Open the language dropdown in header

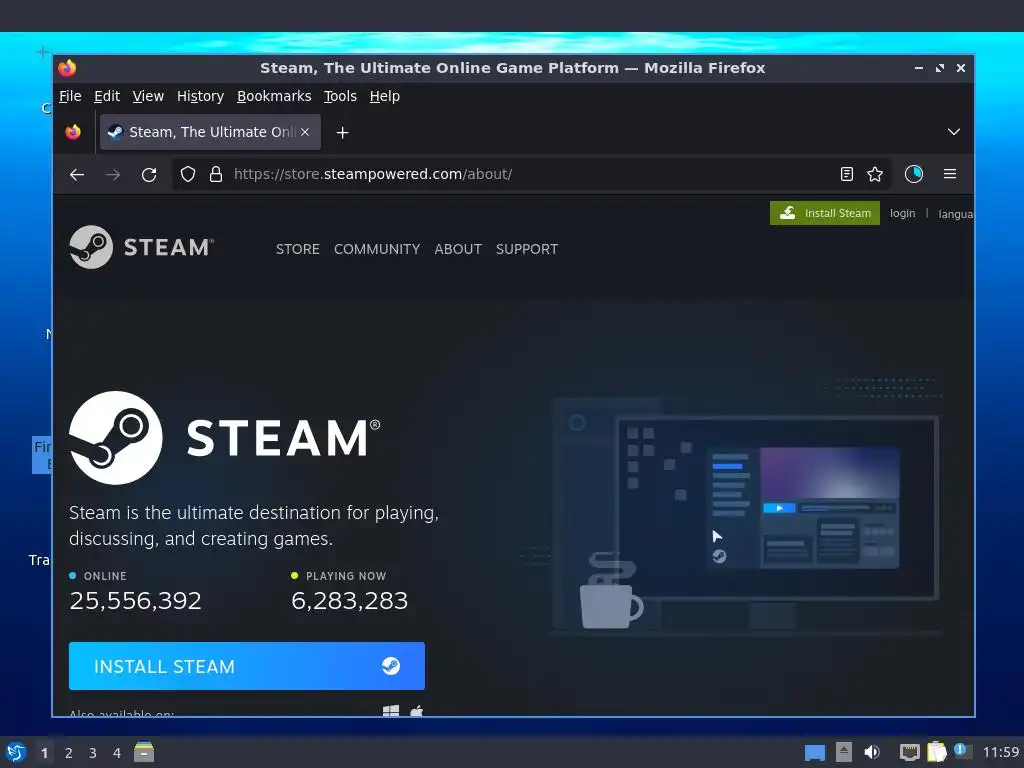955,214
